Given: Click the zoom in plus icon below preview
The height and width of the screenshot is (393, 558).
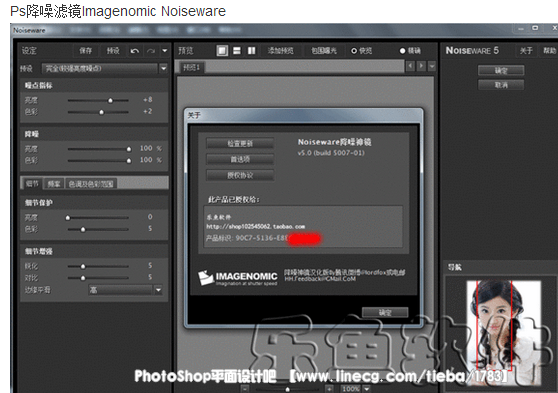Looking at the screenshot, I should click(x=330, y=389).
